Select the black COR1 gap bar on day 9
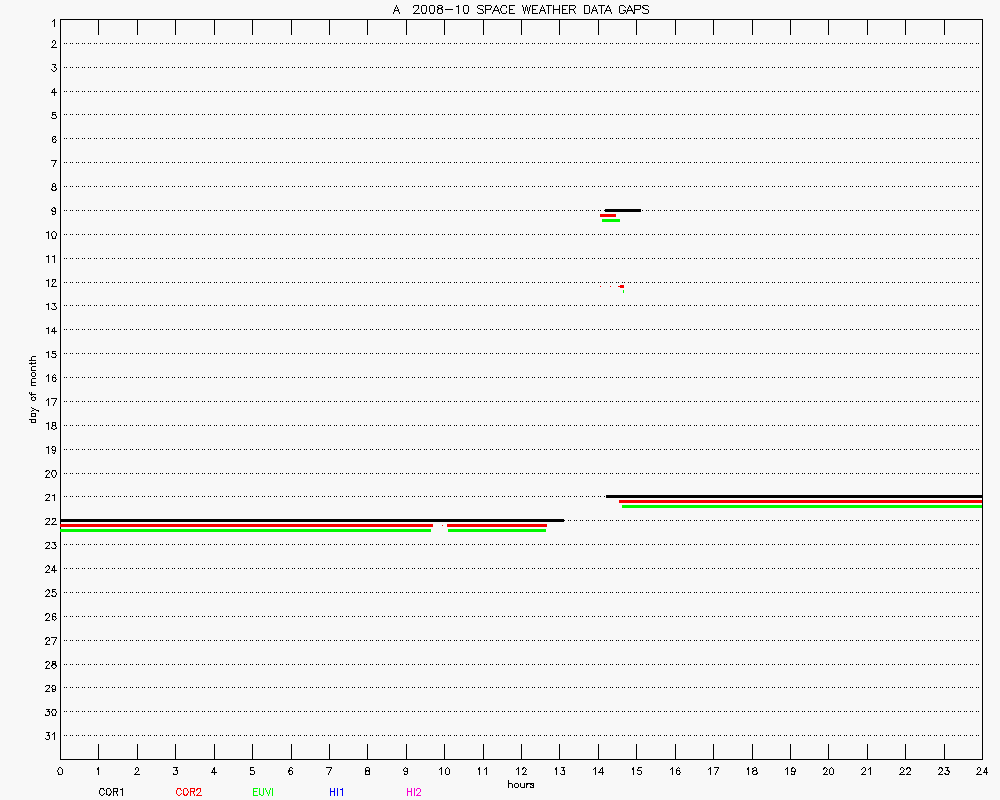 pyautogui.click(x=622, y=210)
